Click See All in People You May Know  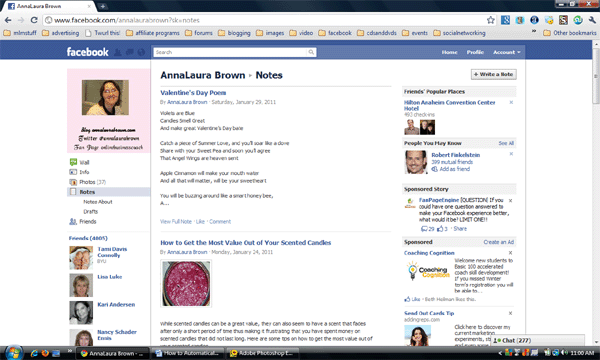(506, 143)
